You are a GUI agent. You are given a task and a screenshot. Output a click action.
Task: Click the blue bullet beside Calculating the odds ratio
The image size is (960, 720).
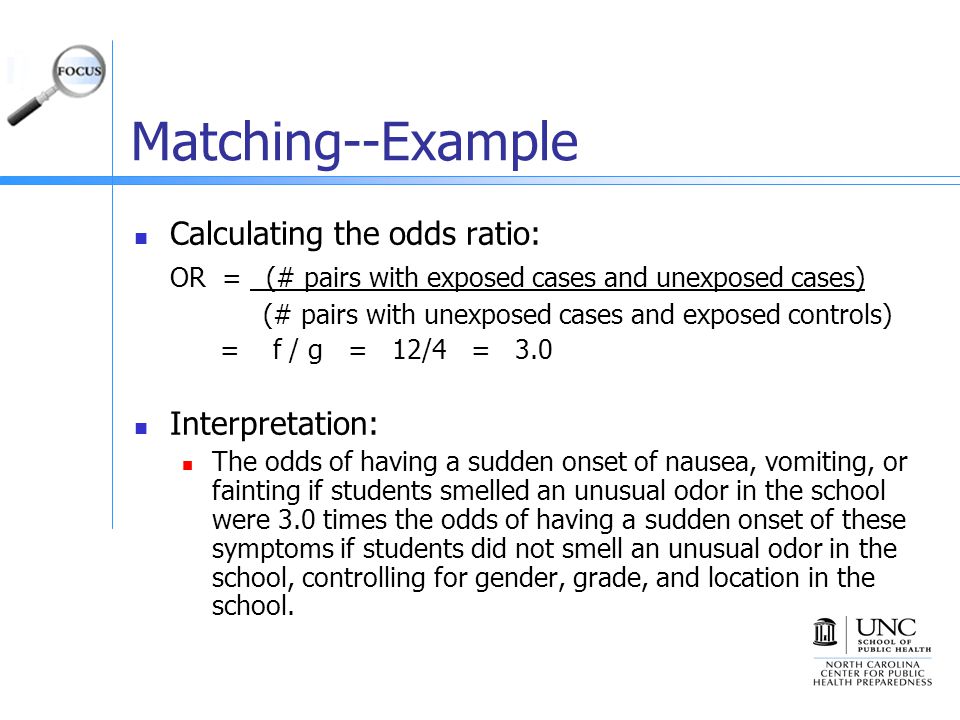(141, 238)
